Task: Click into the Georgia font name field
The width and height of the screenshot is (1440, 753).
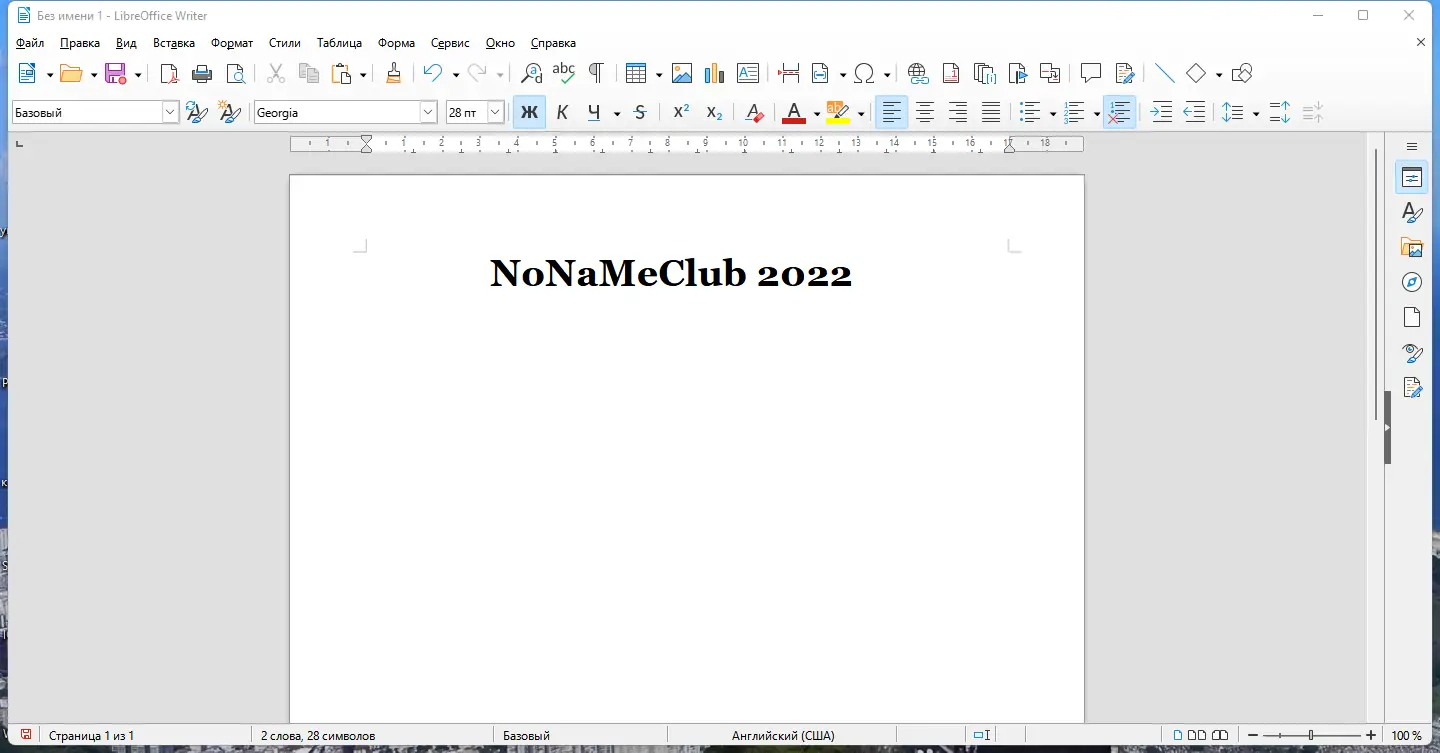Action: [337, 113]
